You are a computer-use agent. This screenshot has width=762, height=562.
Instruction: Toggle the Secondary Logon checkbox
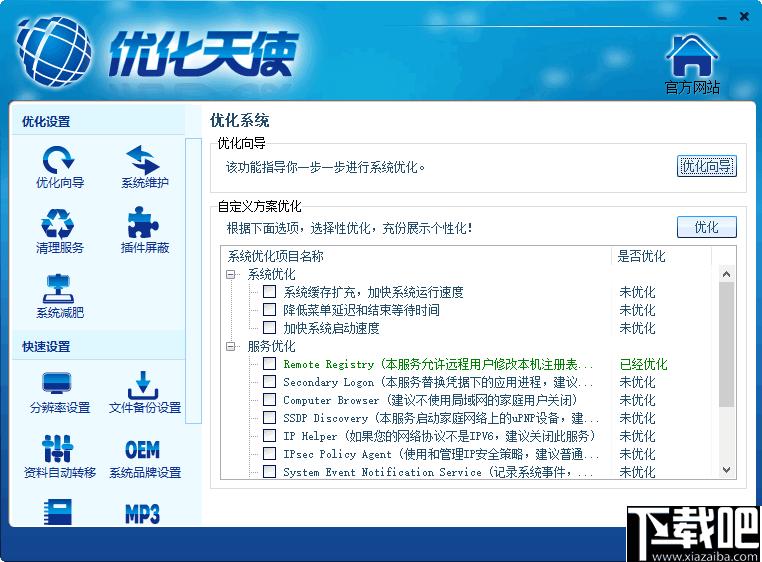pyautogui.click(x=269, y=382)
